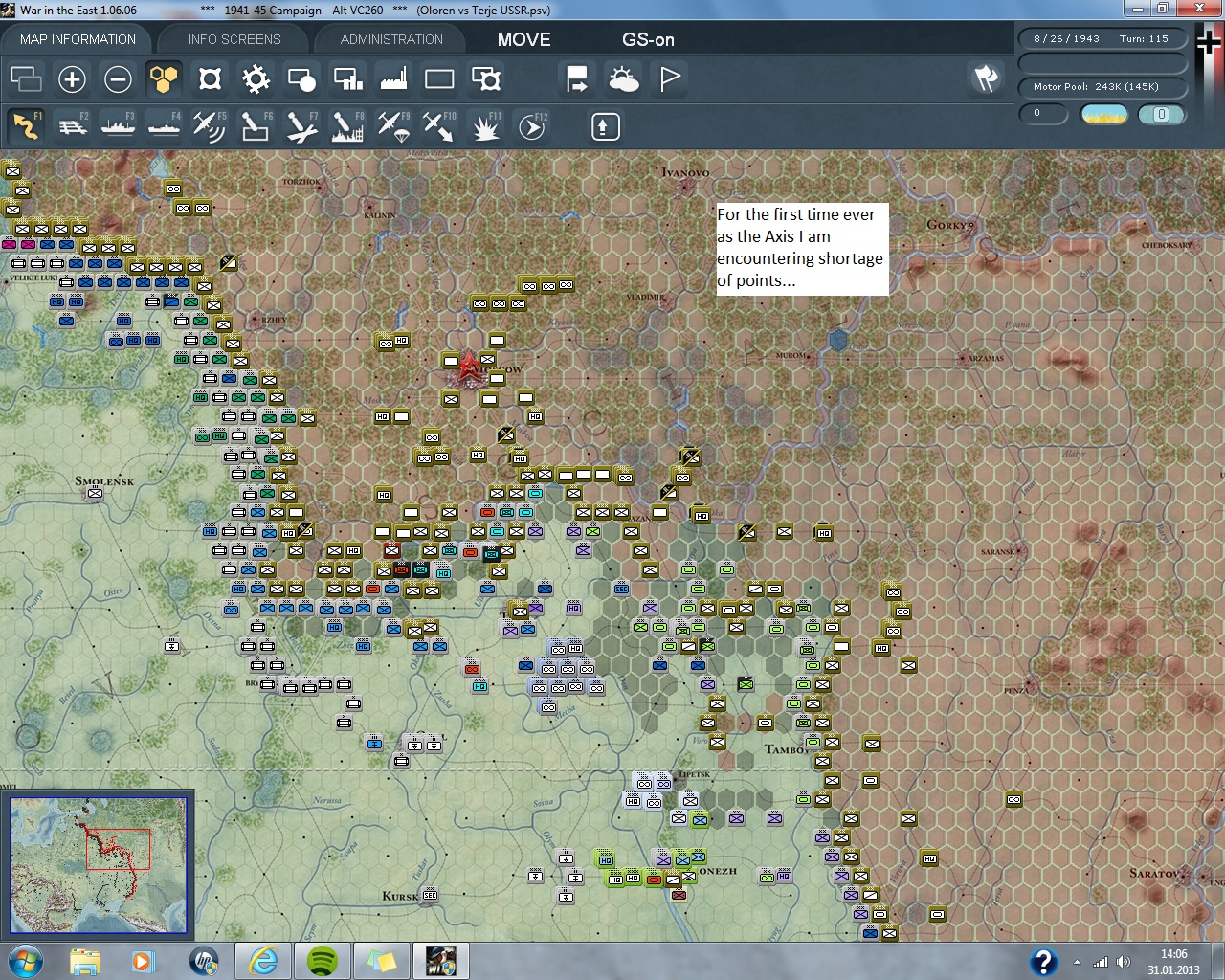Image resolution: width=1225 pixels, height=980 pixels.
Task: Click the pennant flag outline icon
Action: pos(669,78)
